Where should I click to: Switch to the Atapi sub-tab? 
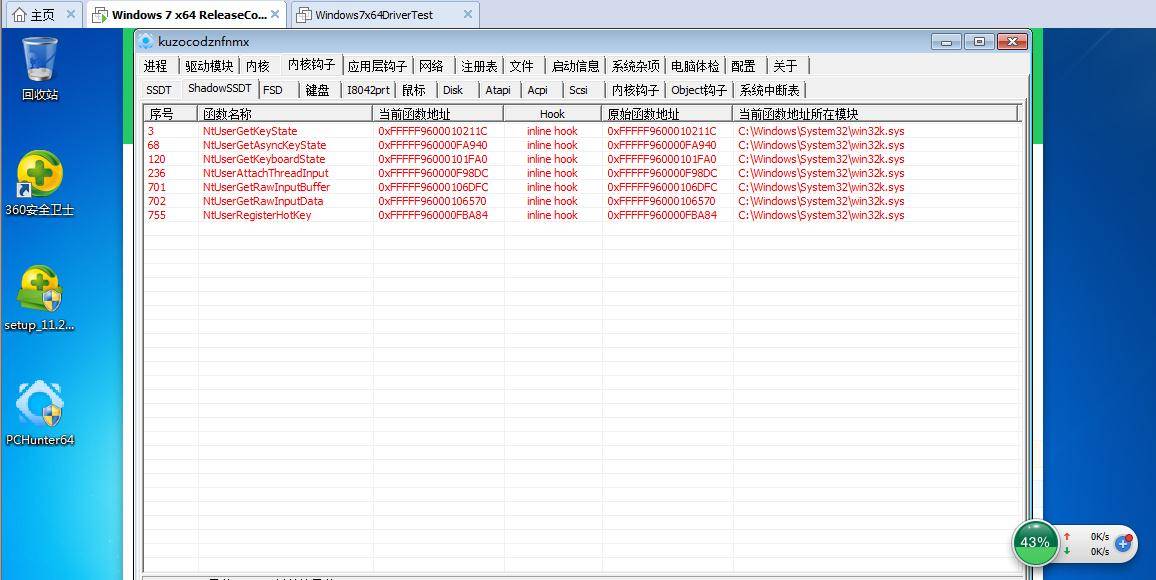pos(498,90)
